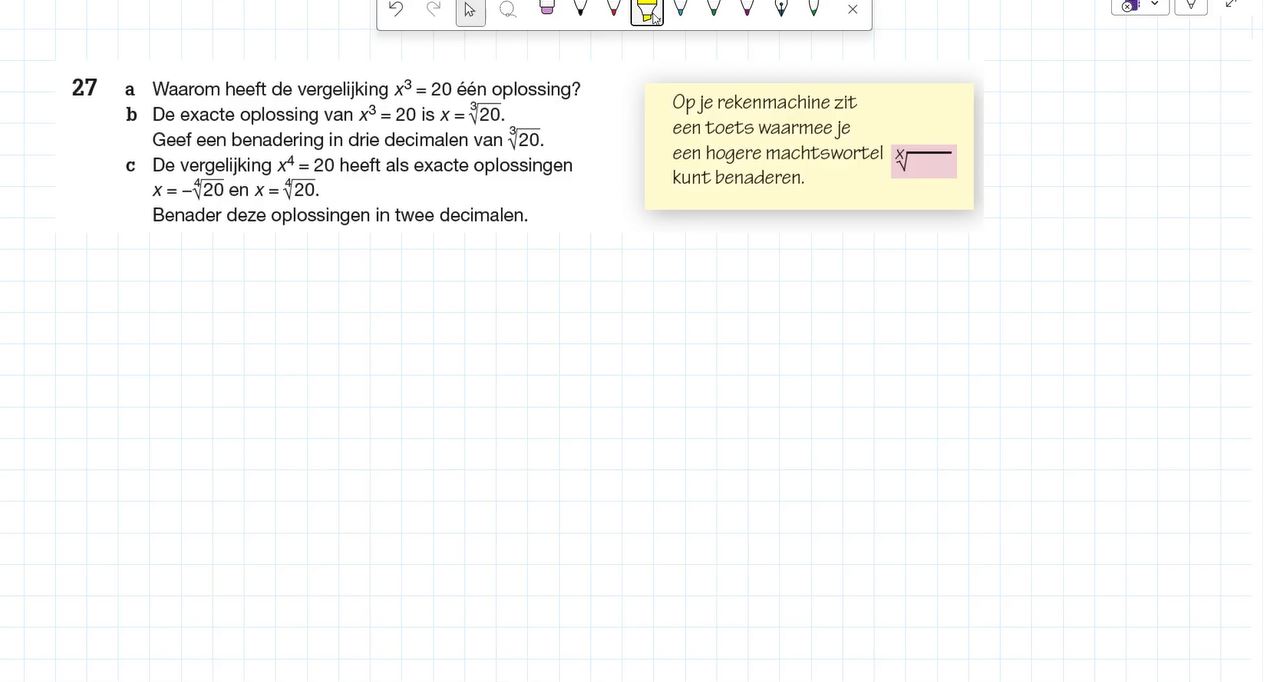The image size is (1264, 682).
Task: Close the inking pen toolbar
Action: [x=852, y=9]
